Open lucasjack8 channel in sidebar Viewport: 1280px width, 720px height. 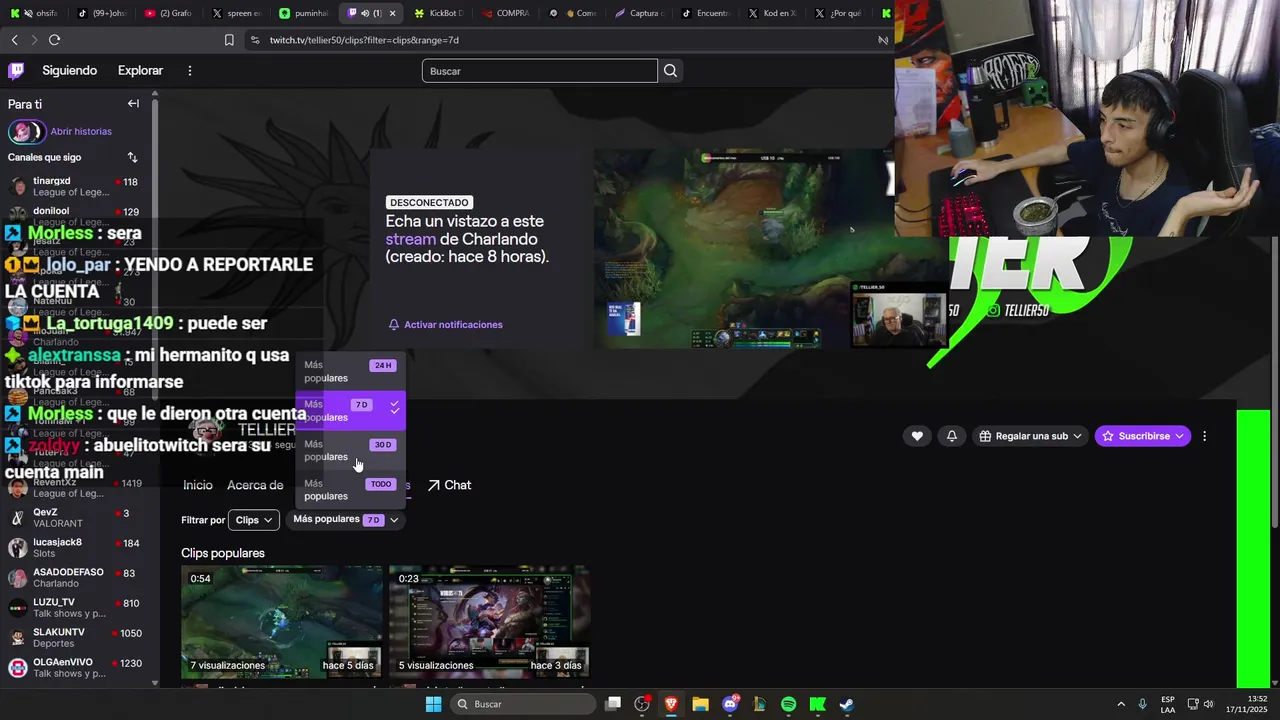coord(76,548)
